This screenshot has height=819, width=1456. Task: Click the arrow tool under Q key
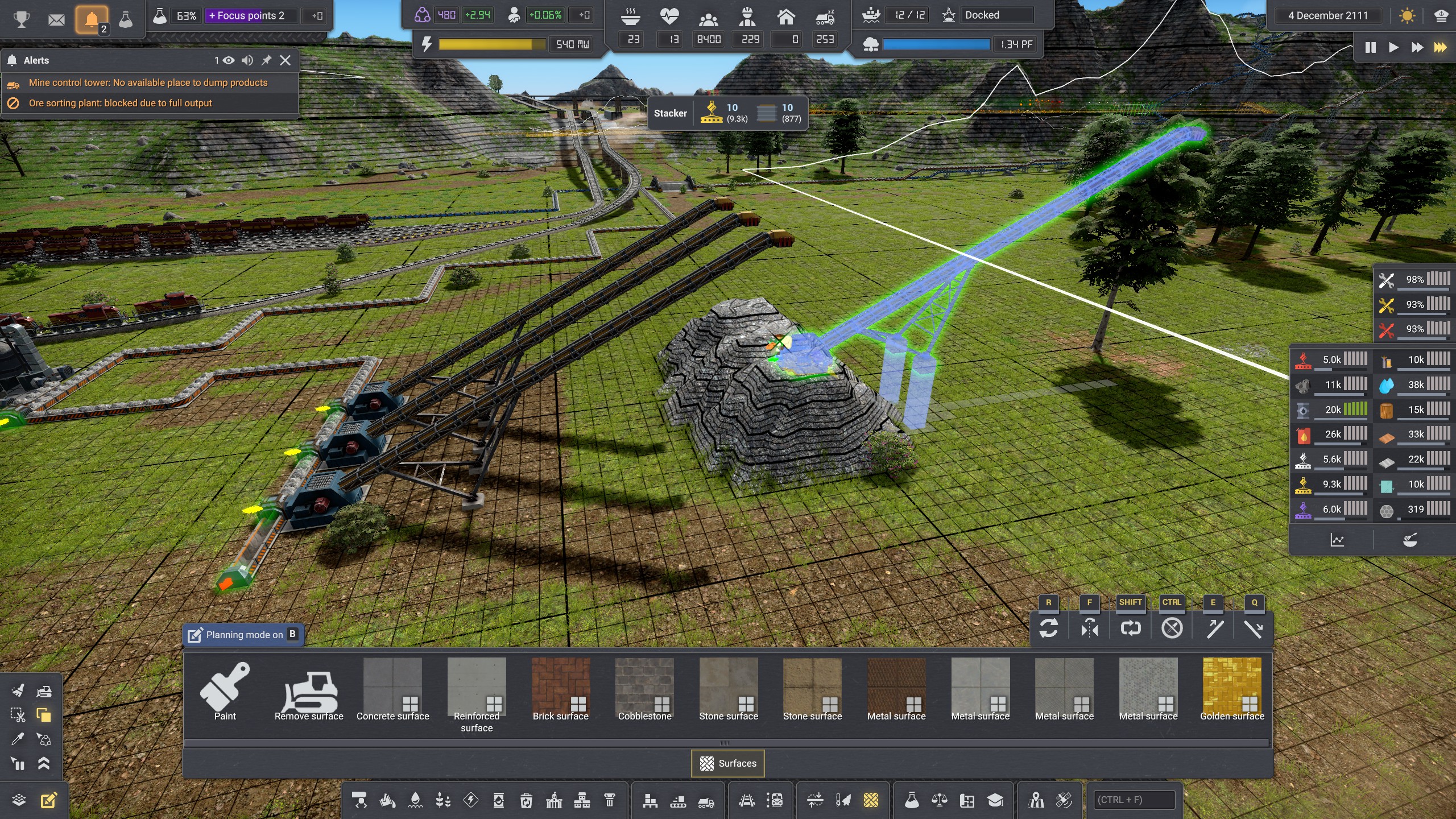point(1254,628)
